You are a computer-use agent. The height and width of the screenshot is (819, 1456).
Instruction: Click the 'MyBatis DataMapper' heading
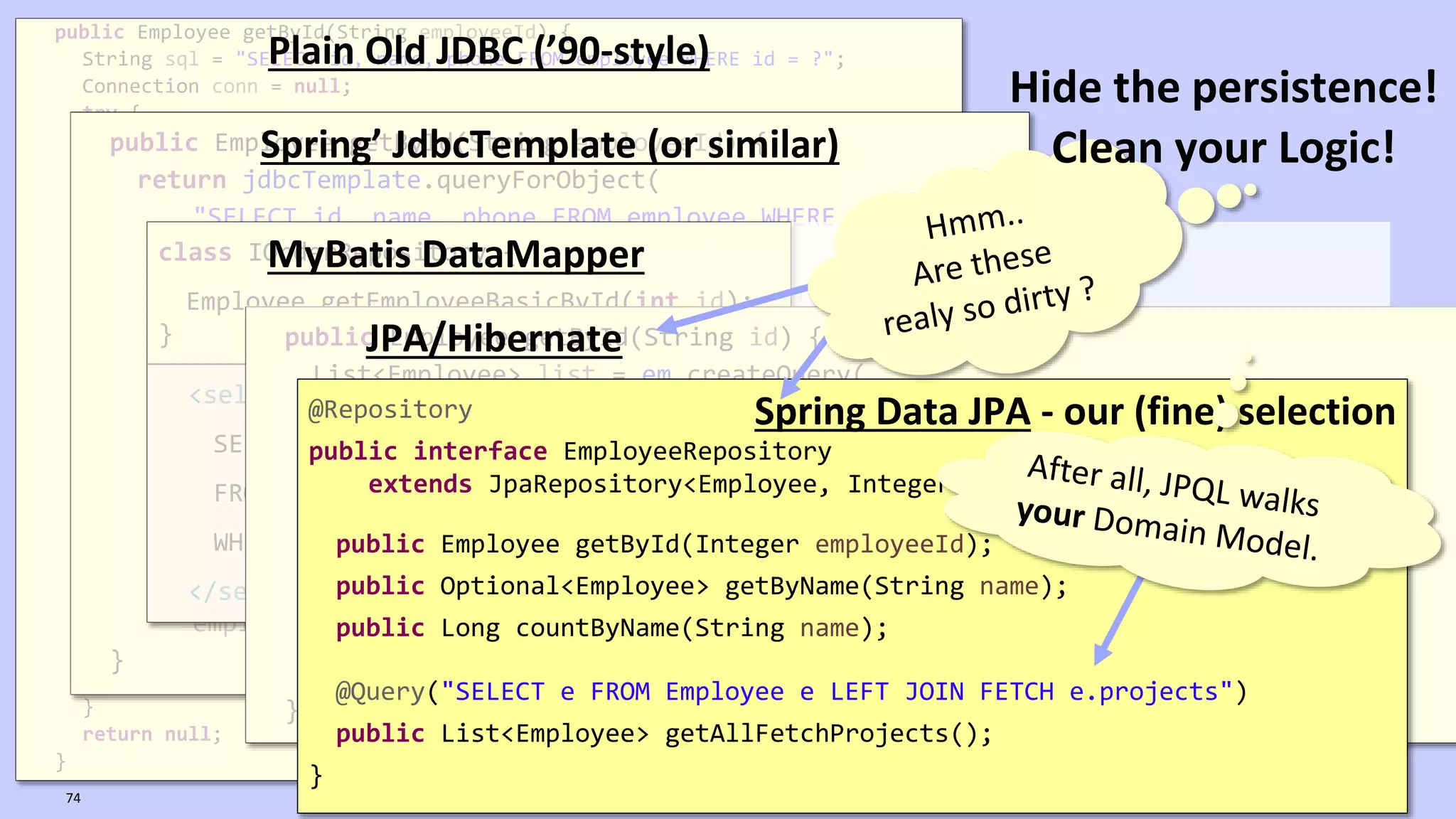[456, 255]
